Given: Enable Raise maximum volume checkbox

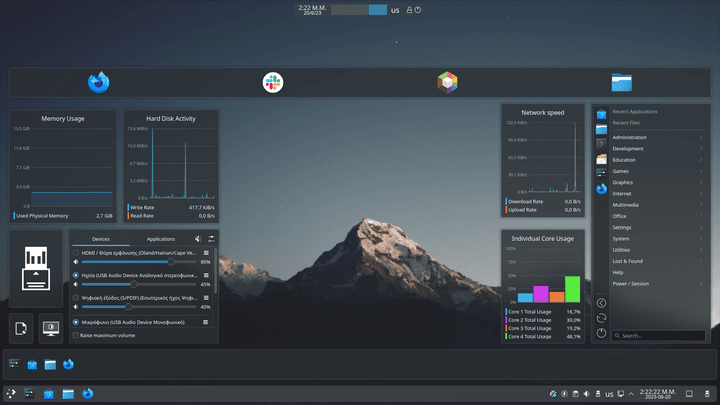Looking at the screenshot, I should 76,335.
